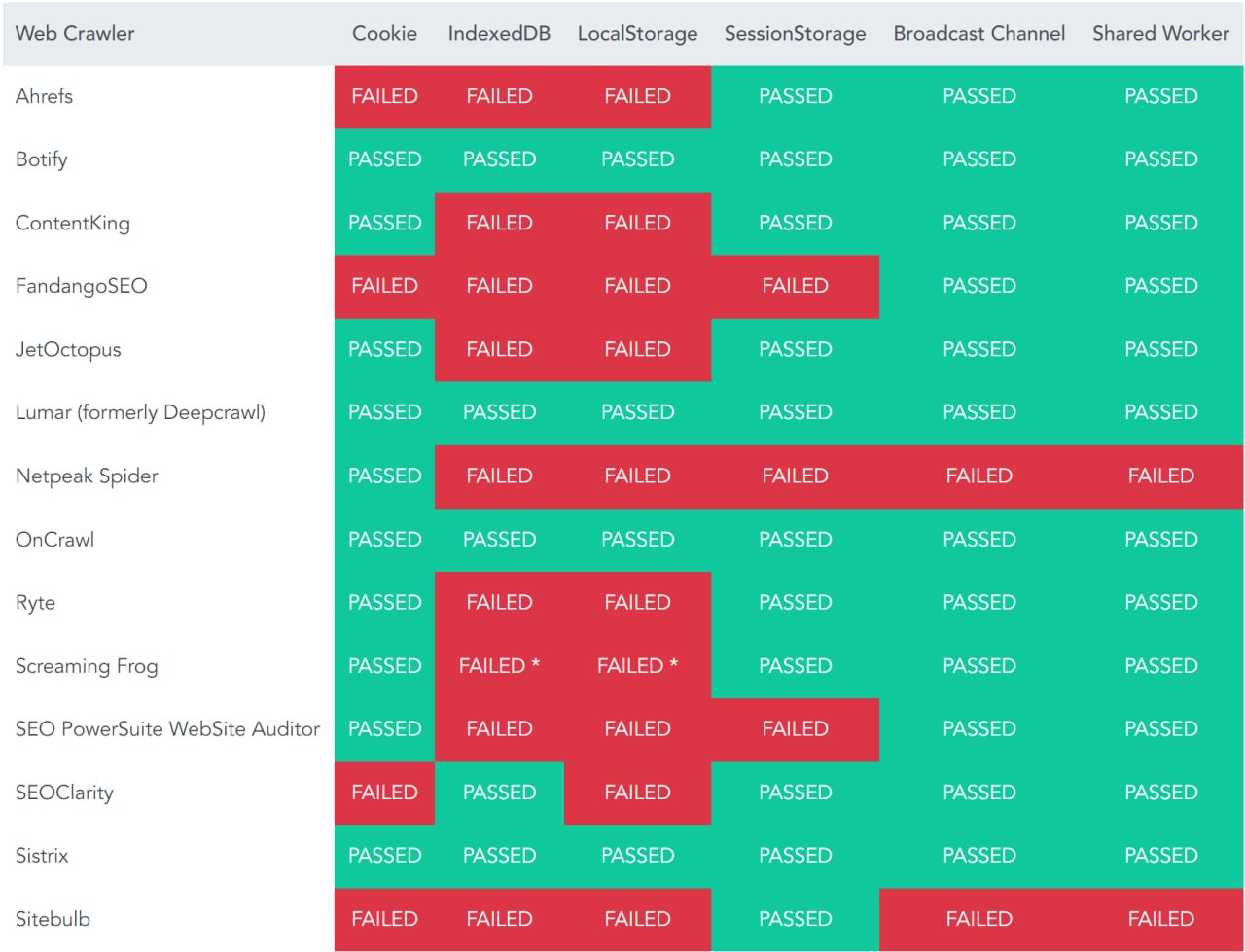Click Netpeak Spider Broadcast Channel FAILED cell
This screenshot has width=1245, height=952.
pyautogui.click(x=978, y=476)
